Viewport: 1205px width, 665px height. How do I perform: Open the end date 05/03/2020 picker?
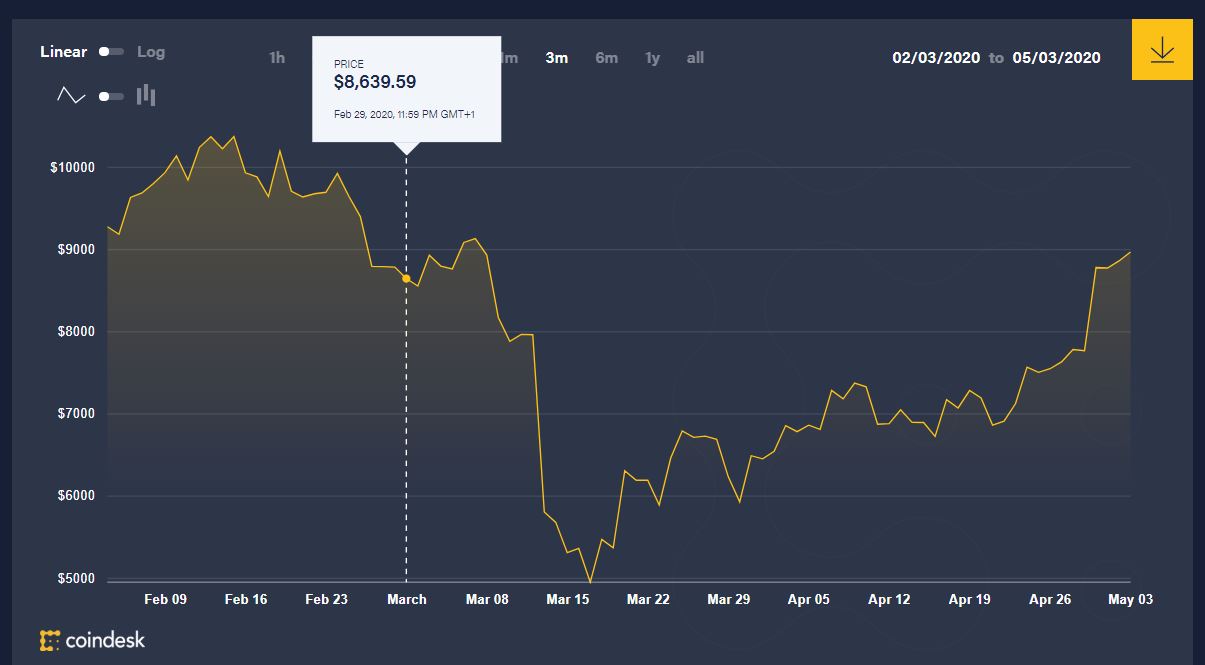click(1056, 58)
